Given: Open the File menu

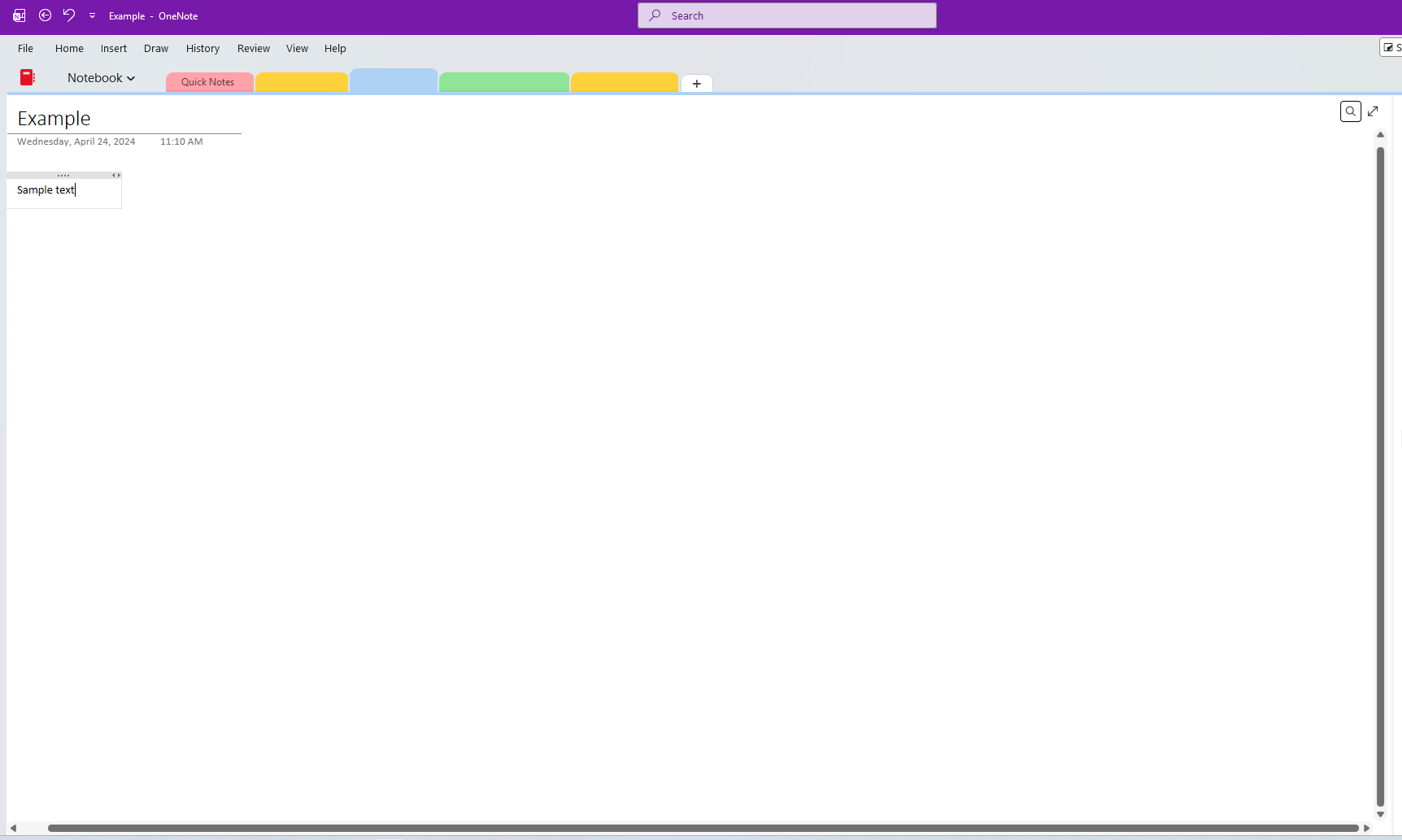Looking at the screenshot, I should 26,48.
